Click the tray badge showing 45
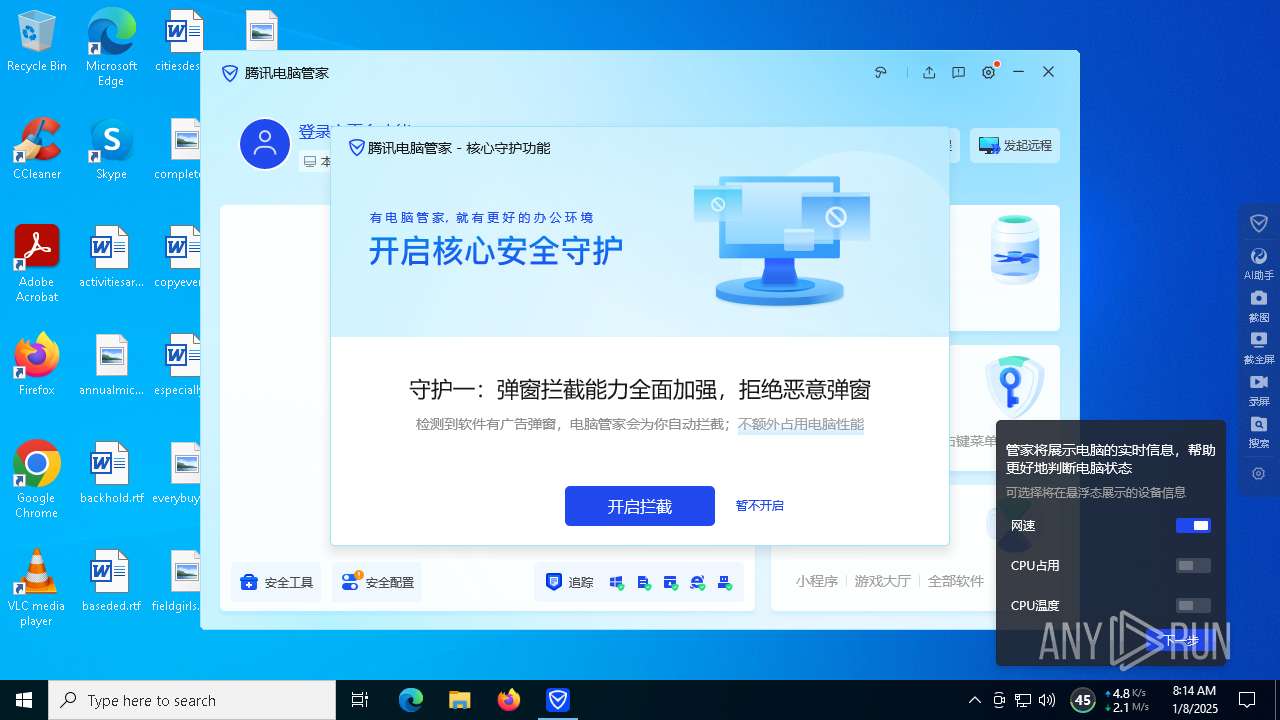The image size is (1280, 720). [1082, 700]
